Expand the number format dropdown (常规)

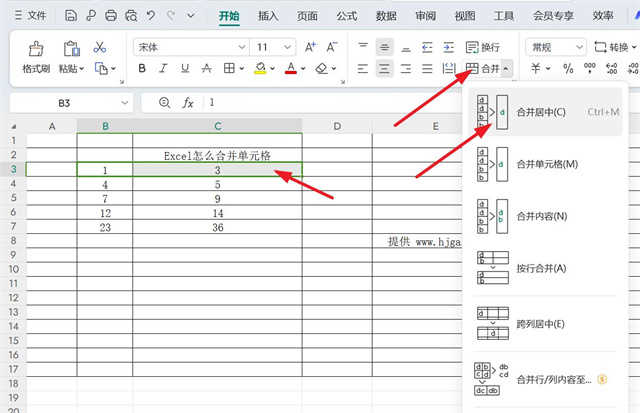[556, 47]
